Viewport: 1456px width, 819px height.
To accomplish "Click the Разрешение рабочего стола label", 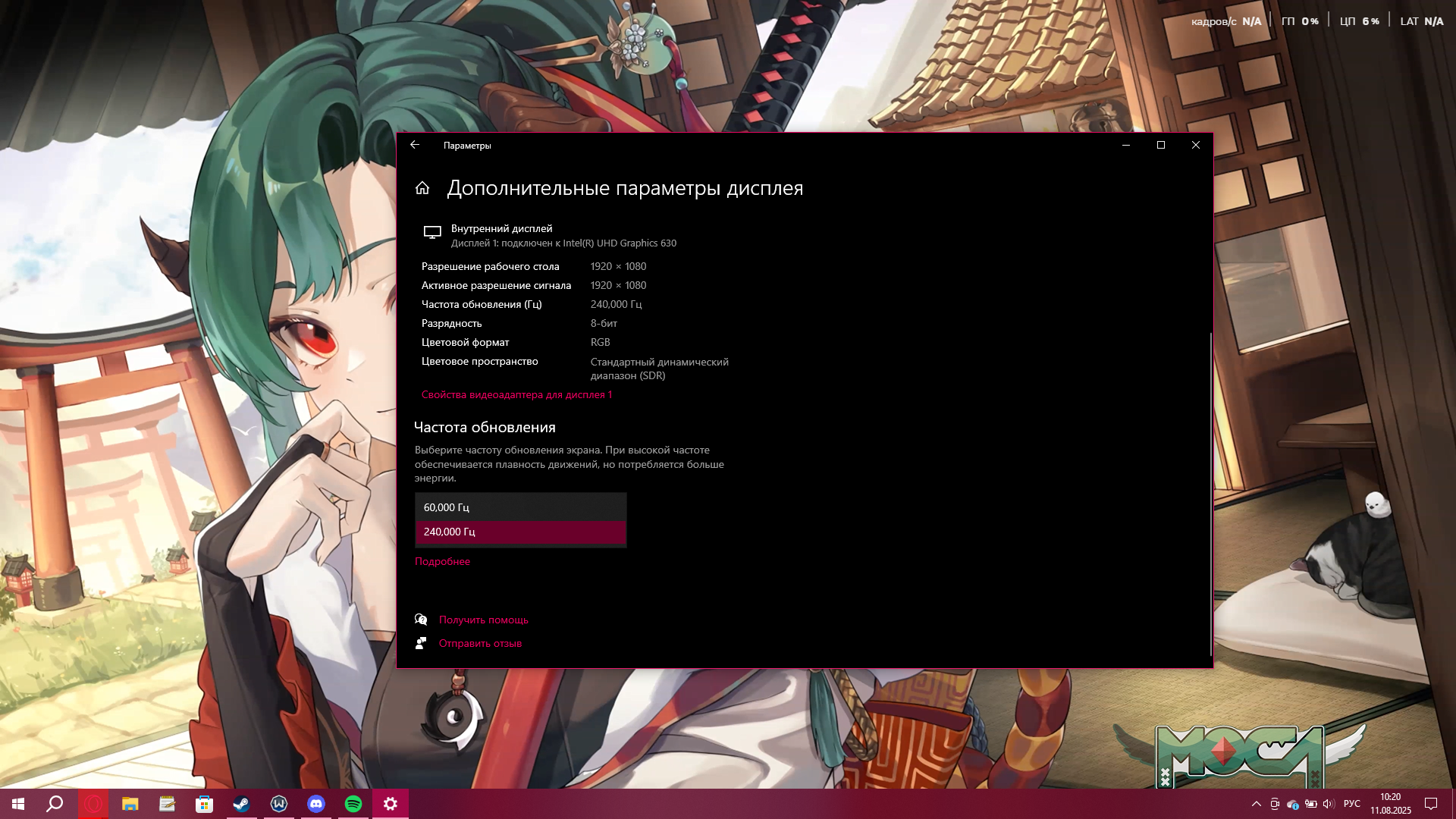I will click(491, 266).
